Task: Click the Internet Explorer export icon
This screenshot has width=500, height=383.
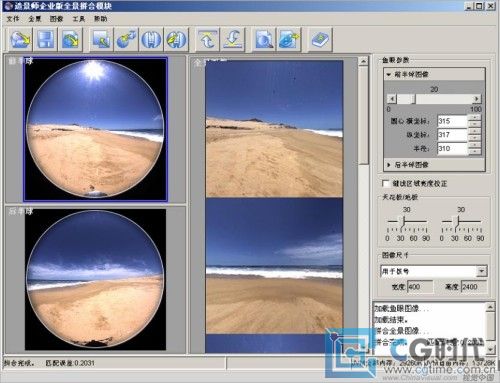Action: pos(289,39)
